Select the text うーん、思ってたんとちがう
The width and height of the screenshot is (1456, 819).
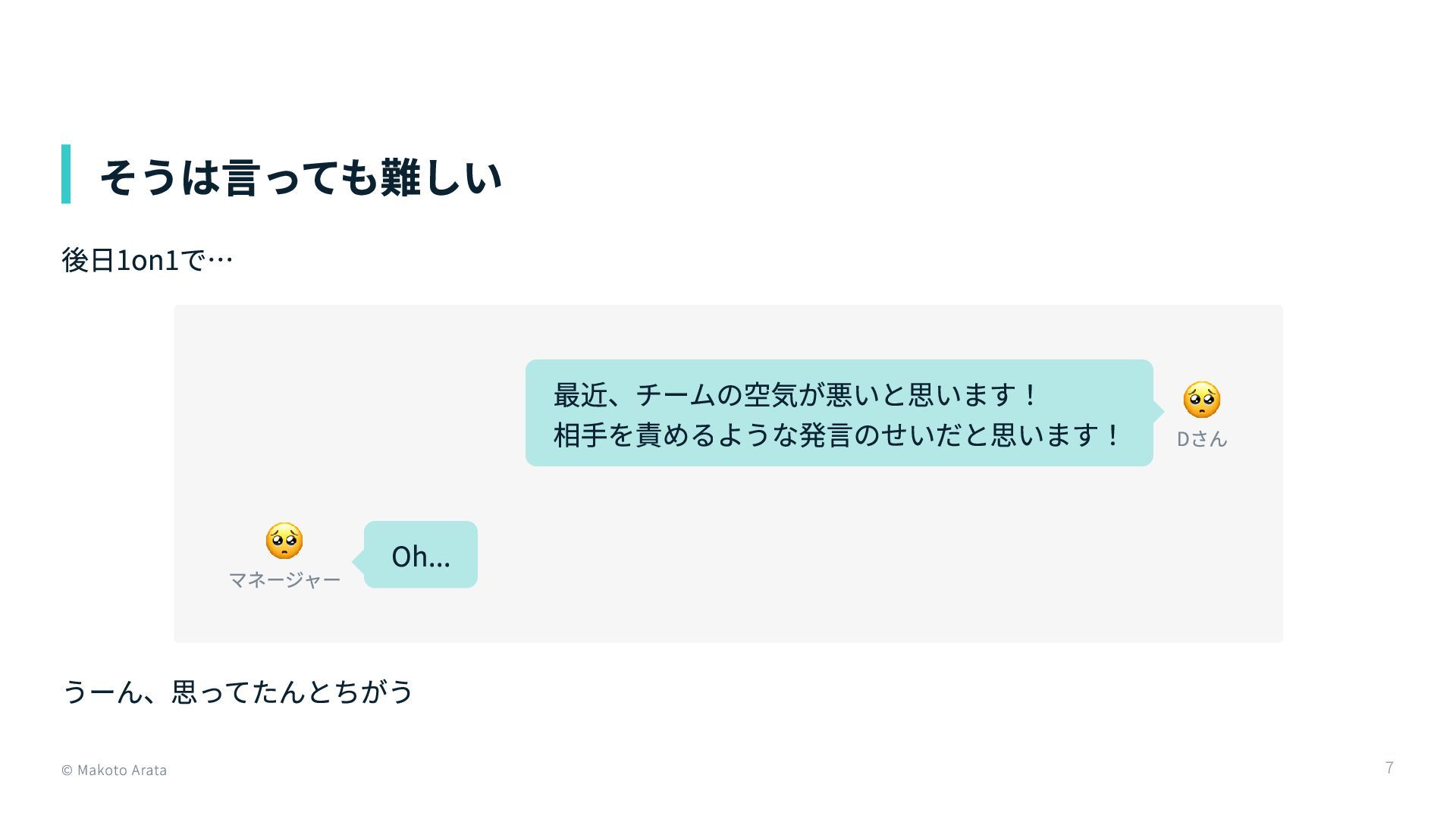[x=237, y=692]
